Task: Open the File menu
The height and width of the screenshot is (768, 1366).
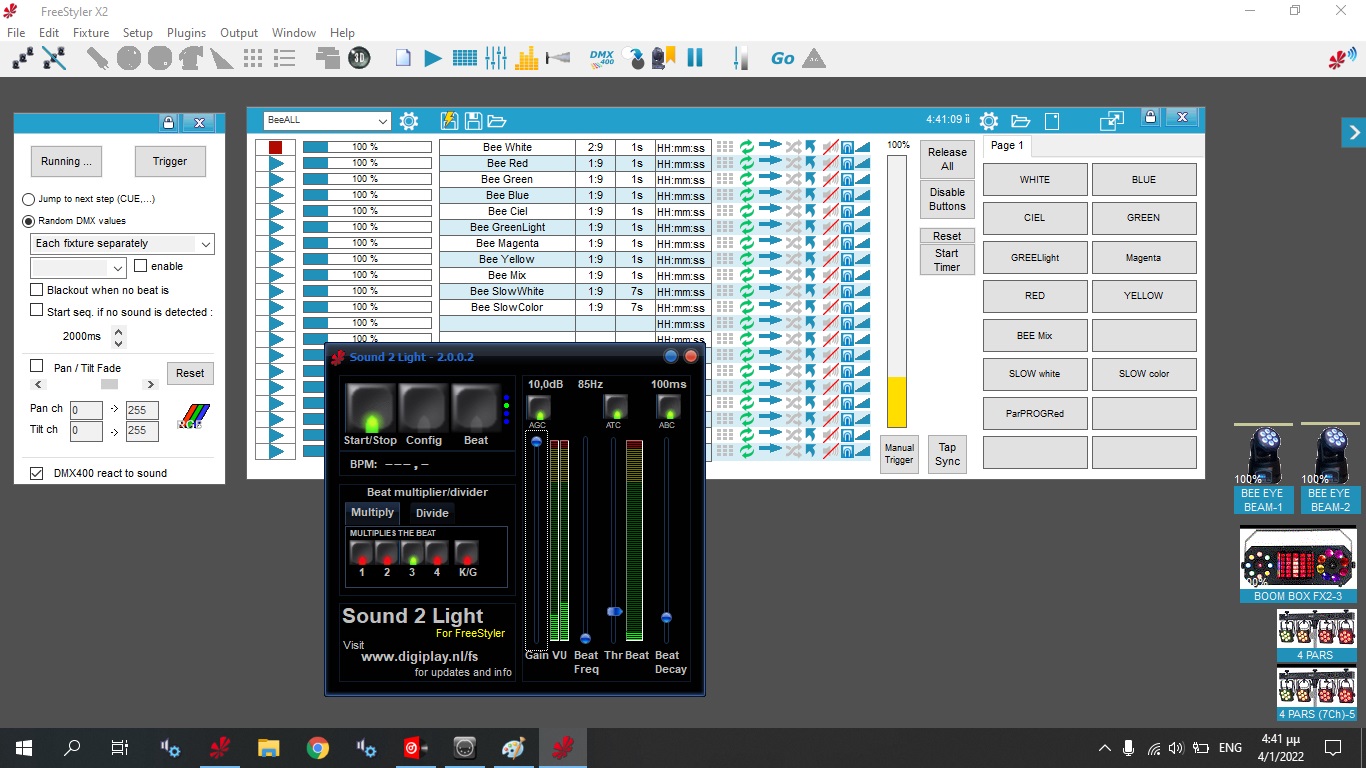Action: click(16, 33)
